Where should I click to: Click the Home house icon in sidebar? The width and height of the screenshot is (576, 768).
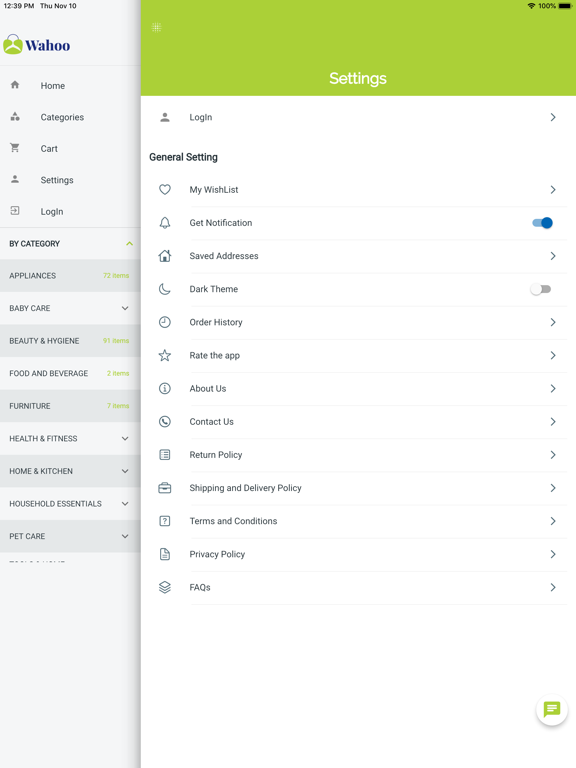click(x=15, y=85)
